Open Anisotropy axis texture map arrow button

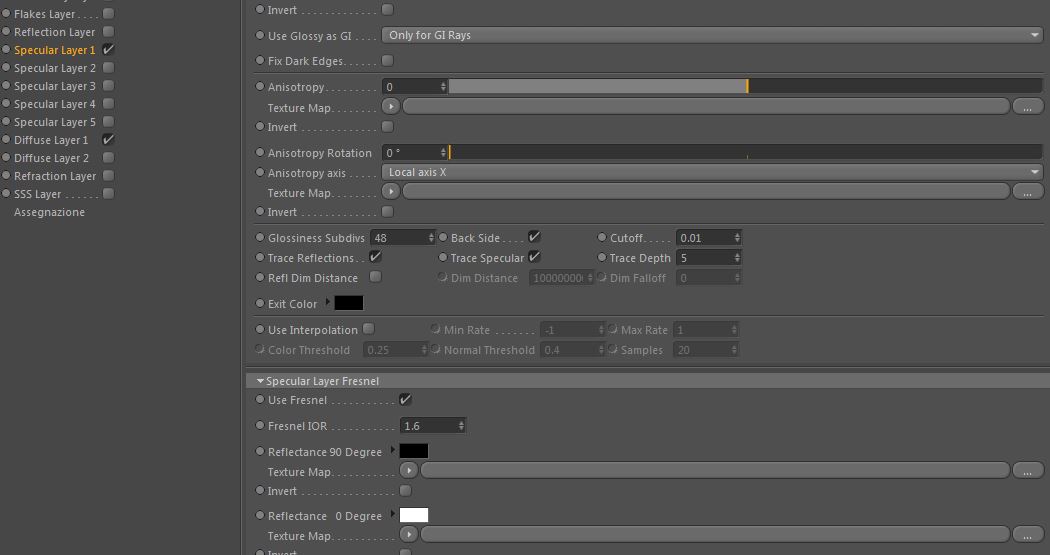coord(391,191)
